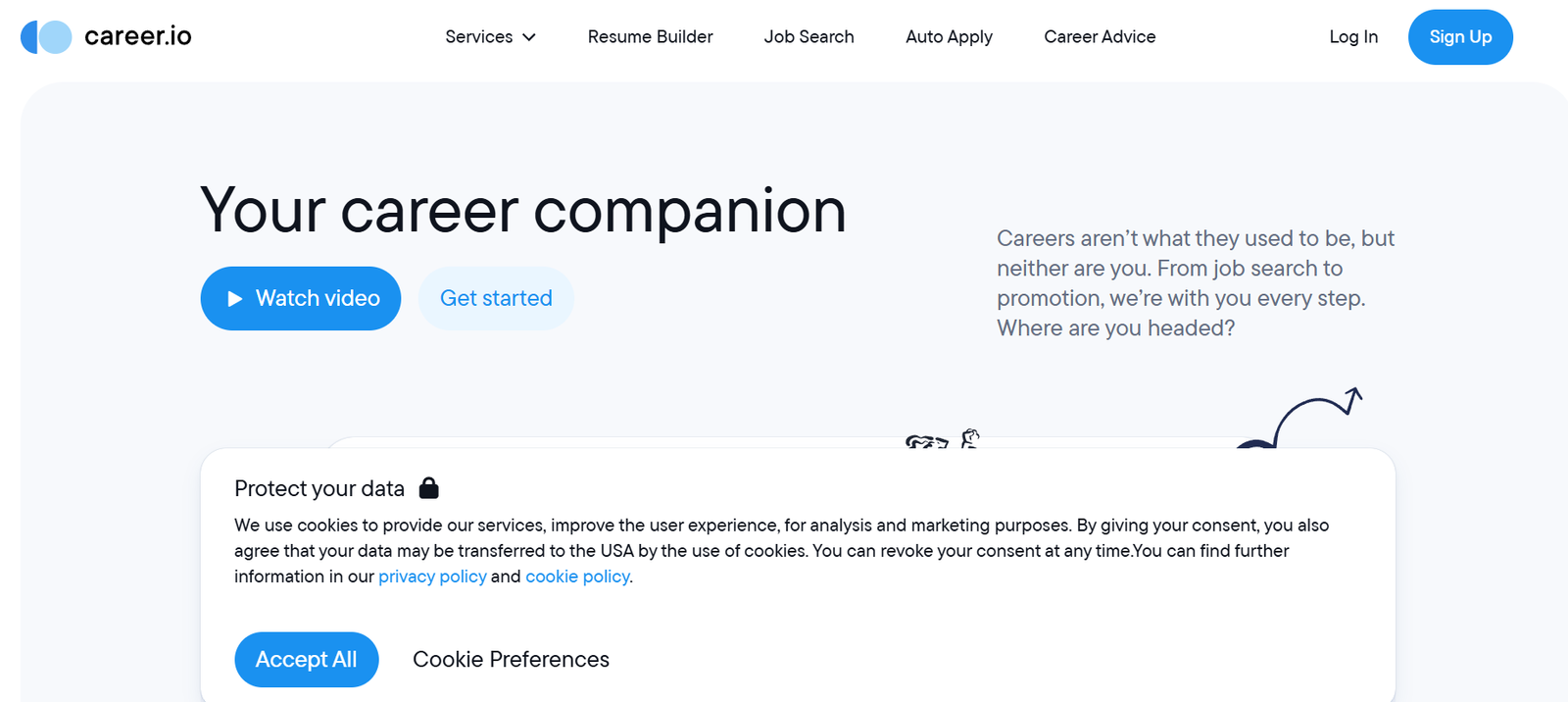Select Auto Apply in the navigation

pyautogui.click(x=949, y=37)
